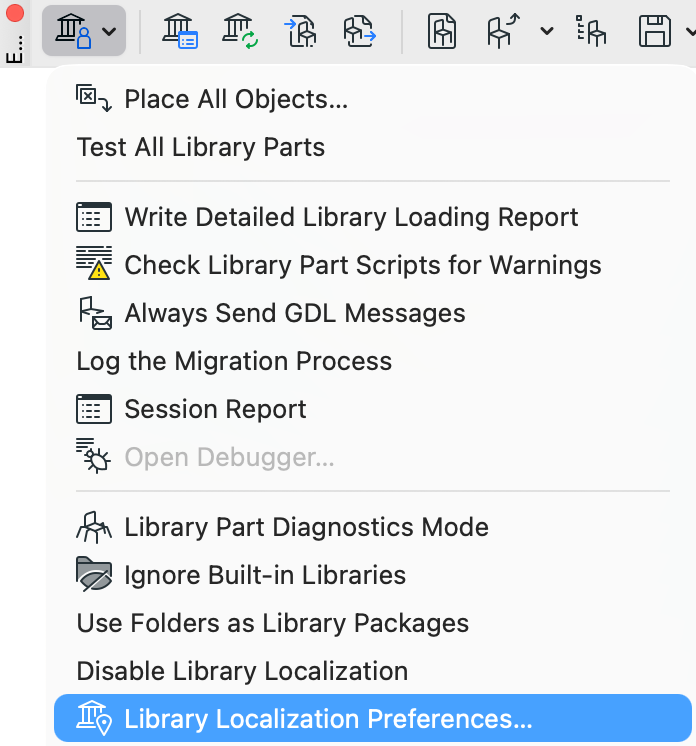Select Place All Objects... menu item
Screen dimensions: 696x746
(x=235, y=99)
